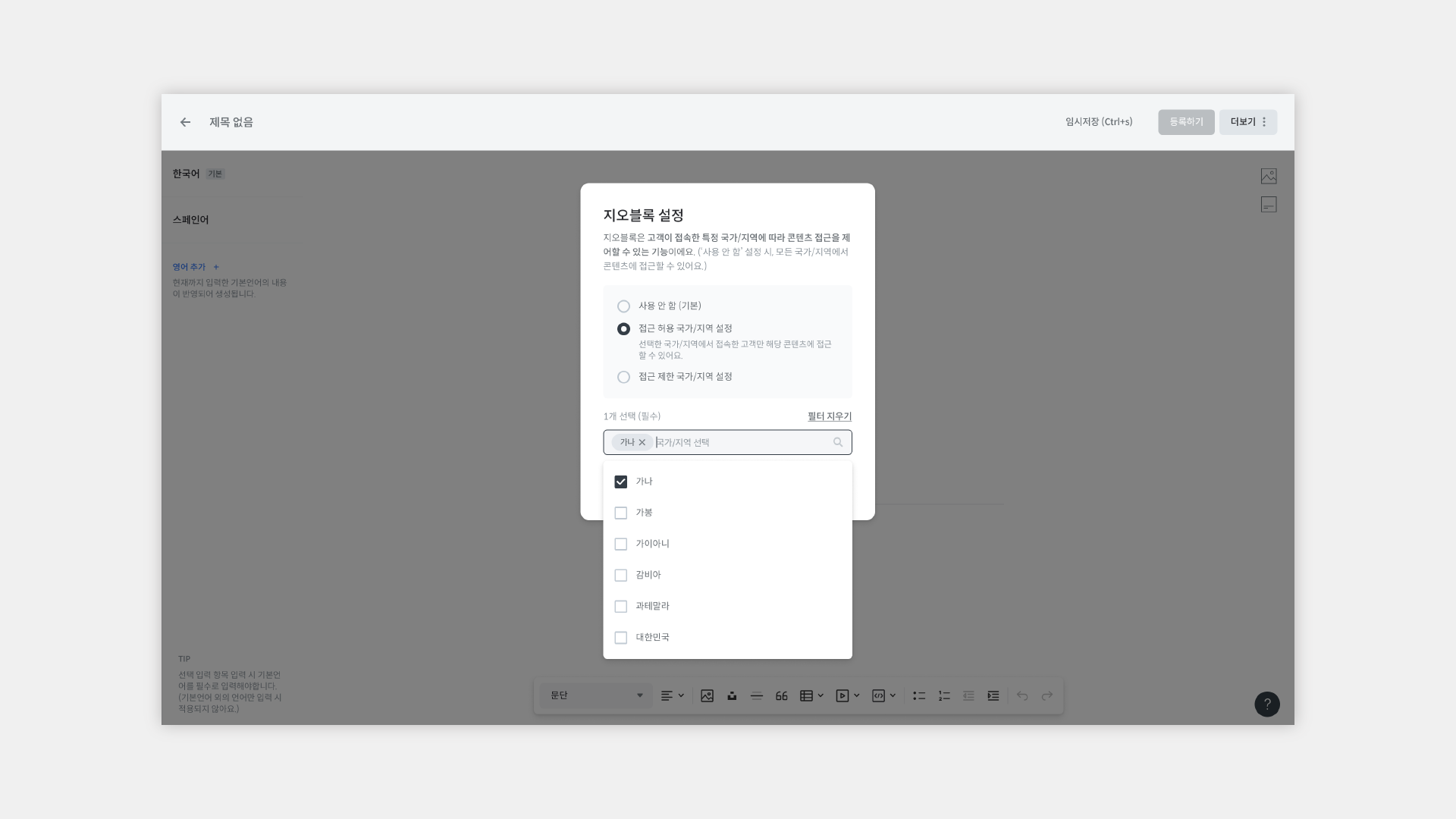Toggle bulleted list
1456x819 pixels.
919,695
